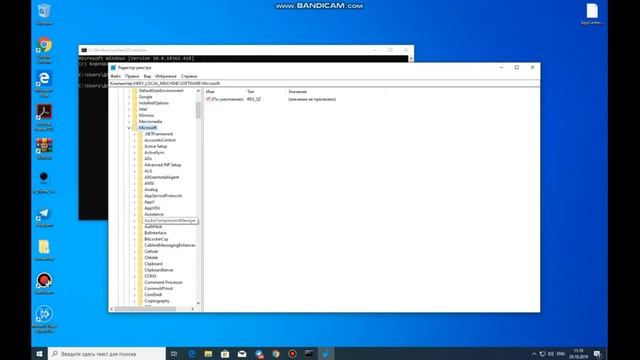Collapse the Microsoft registry key
Screen dimensions: 640x360
pyautogui.click(x=129, y=128)
